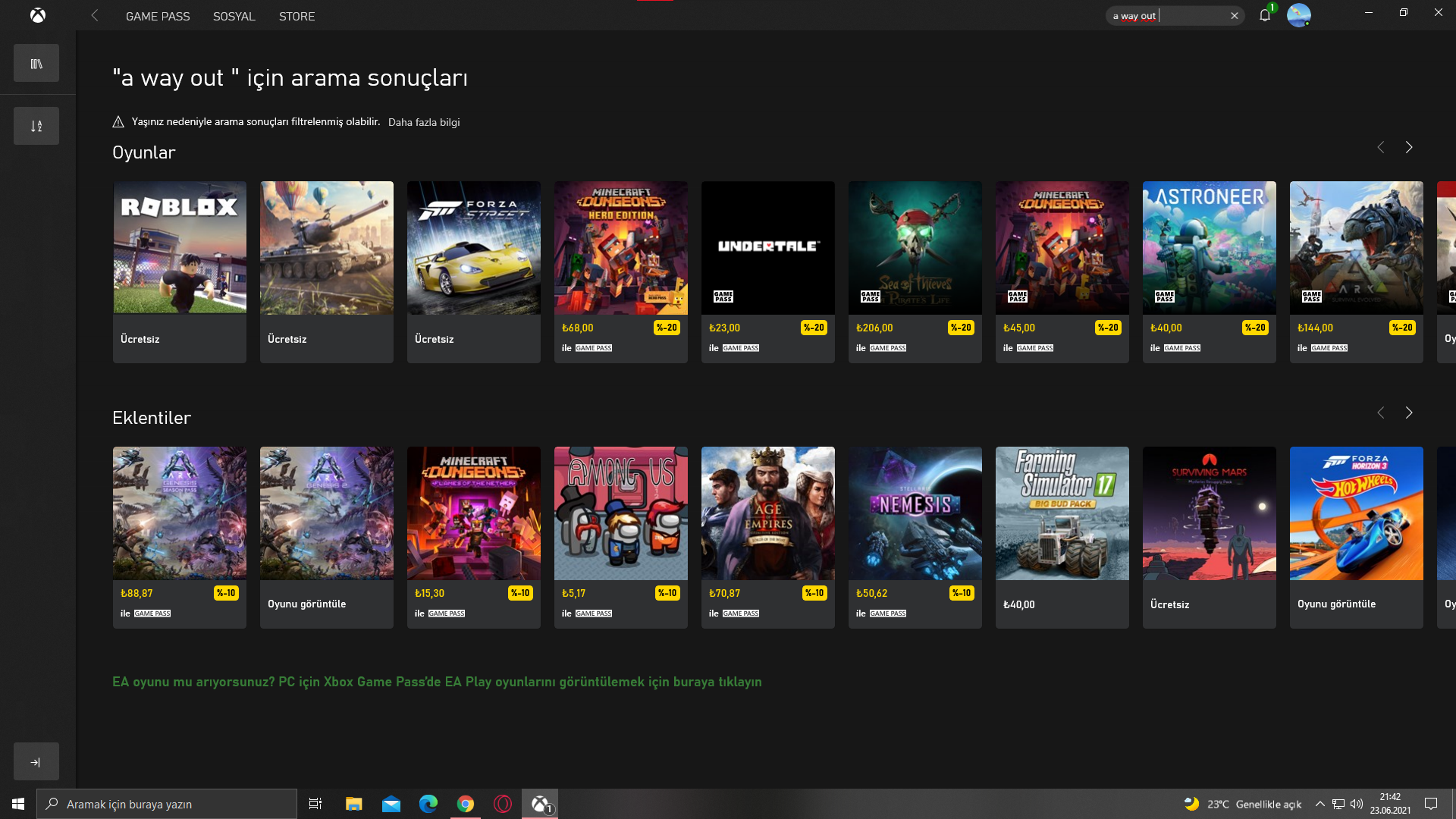This screenshot has height=819, width=1456.
Task: Clear the search box with X
Action: [1235, 15]
